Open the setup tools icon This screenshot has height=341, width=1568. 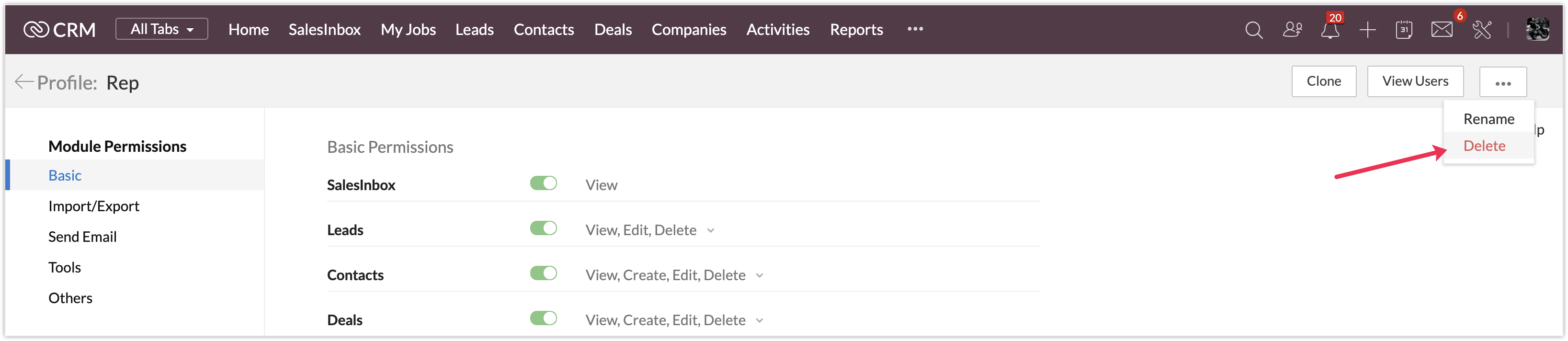(1482, 30)
